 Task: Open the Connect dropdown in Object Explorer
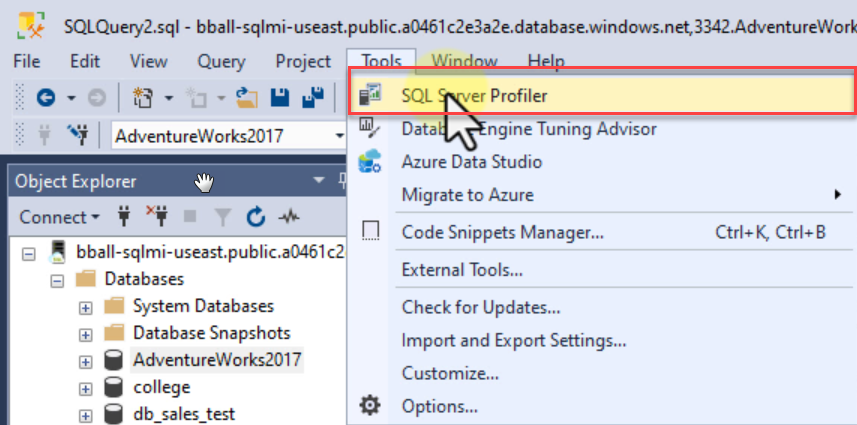coord(60,217)
